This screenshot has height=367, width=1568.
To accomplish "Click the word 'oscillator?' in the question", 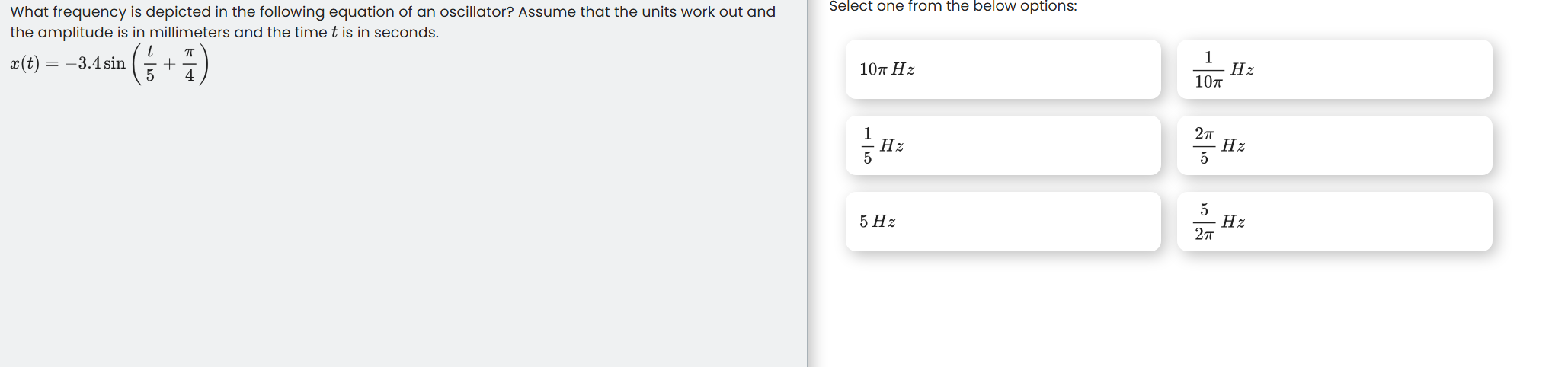I will [476, 12].
